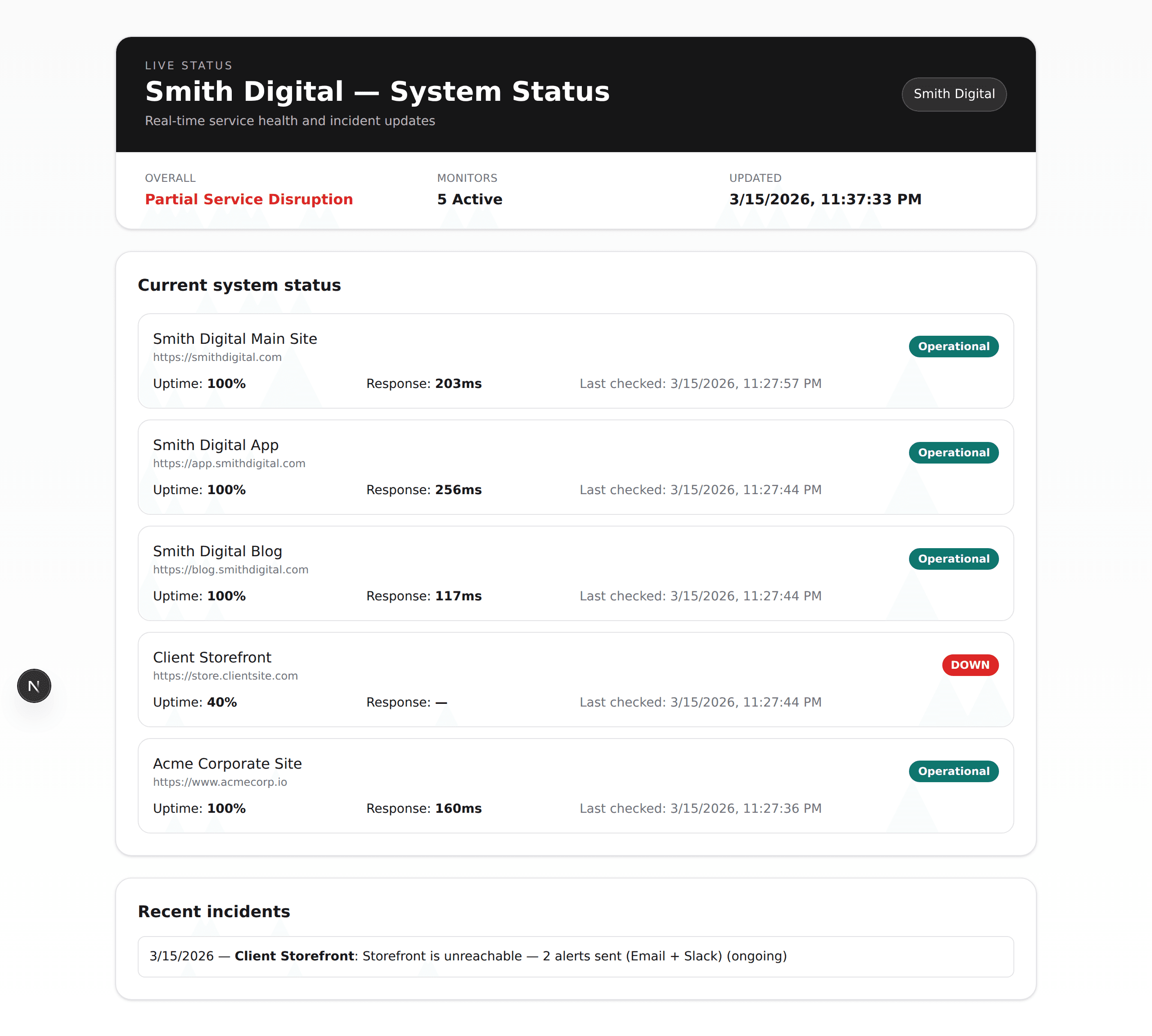Click the Partial Service Disruption status text

point(249,199)
